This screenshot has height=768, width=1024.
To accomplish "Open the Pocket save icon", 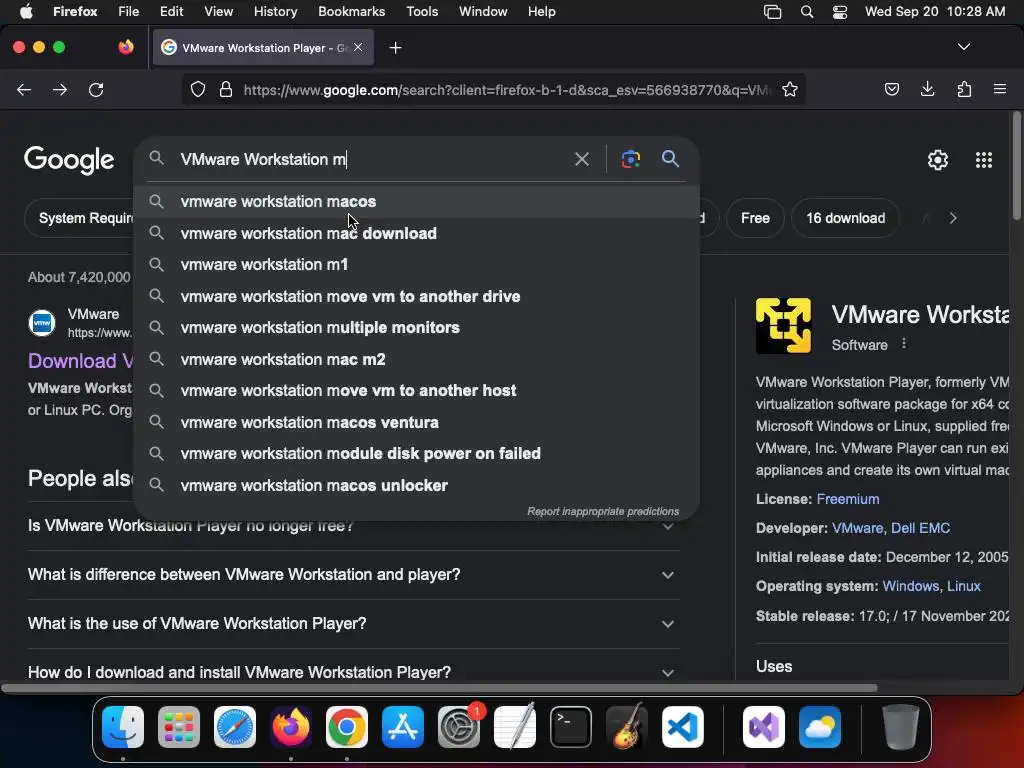I will click(891, 89).
